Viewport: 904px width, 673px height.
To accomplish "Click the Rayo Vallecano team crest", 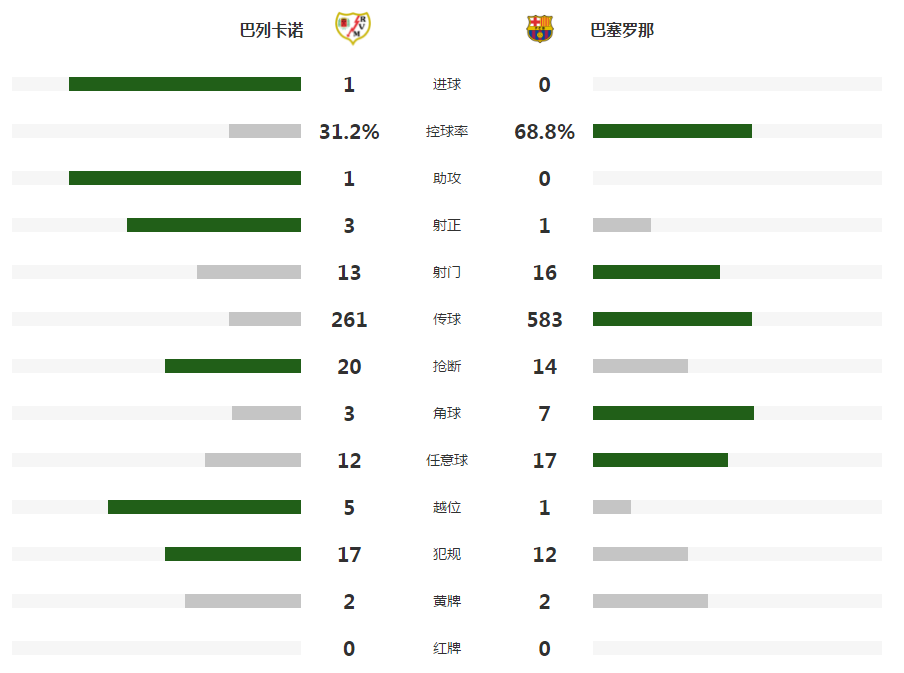I will pyautogui.click(x=350, y=29).
